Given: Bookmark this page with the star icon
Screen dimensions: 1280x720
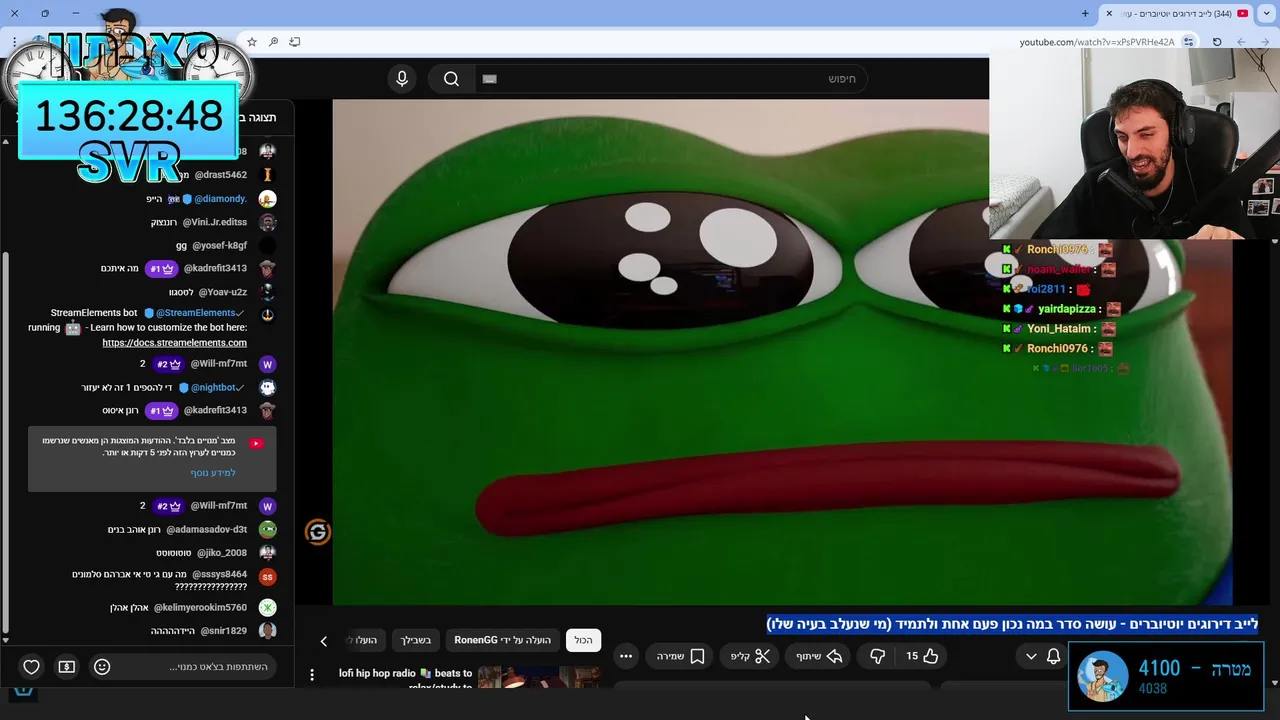Looking at the screenshot, I should tap(252, 42).
